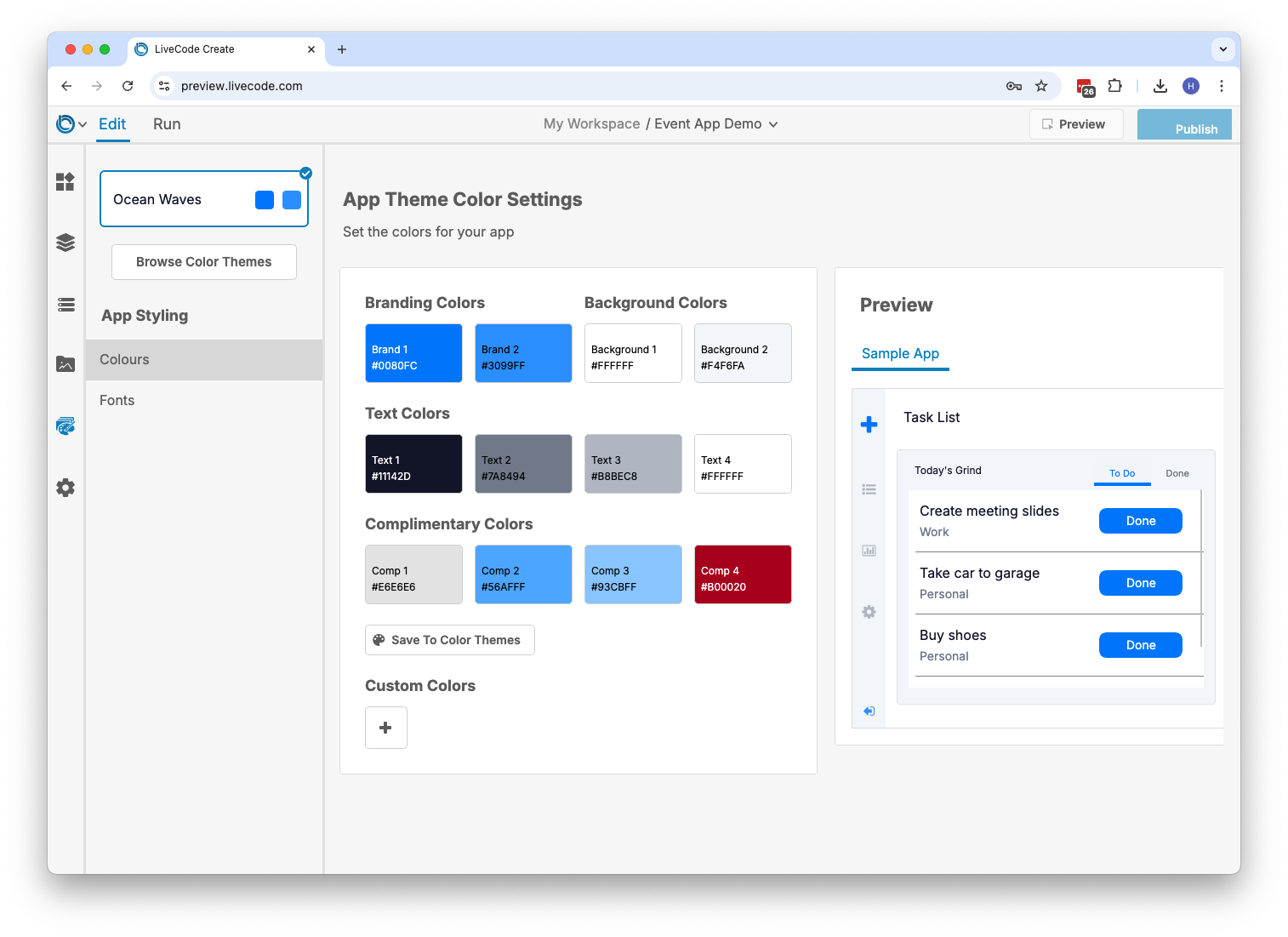Open the browser tab list chevron

(x=1223, y=49)
